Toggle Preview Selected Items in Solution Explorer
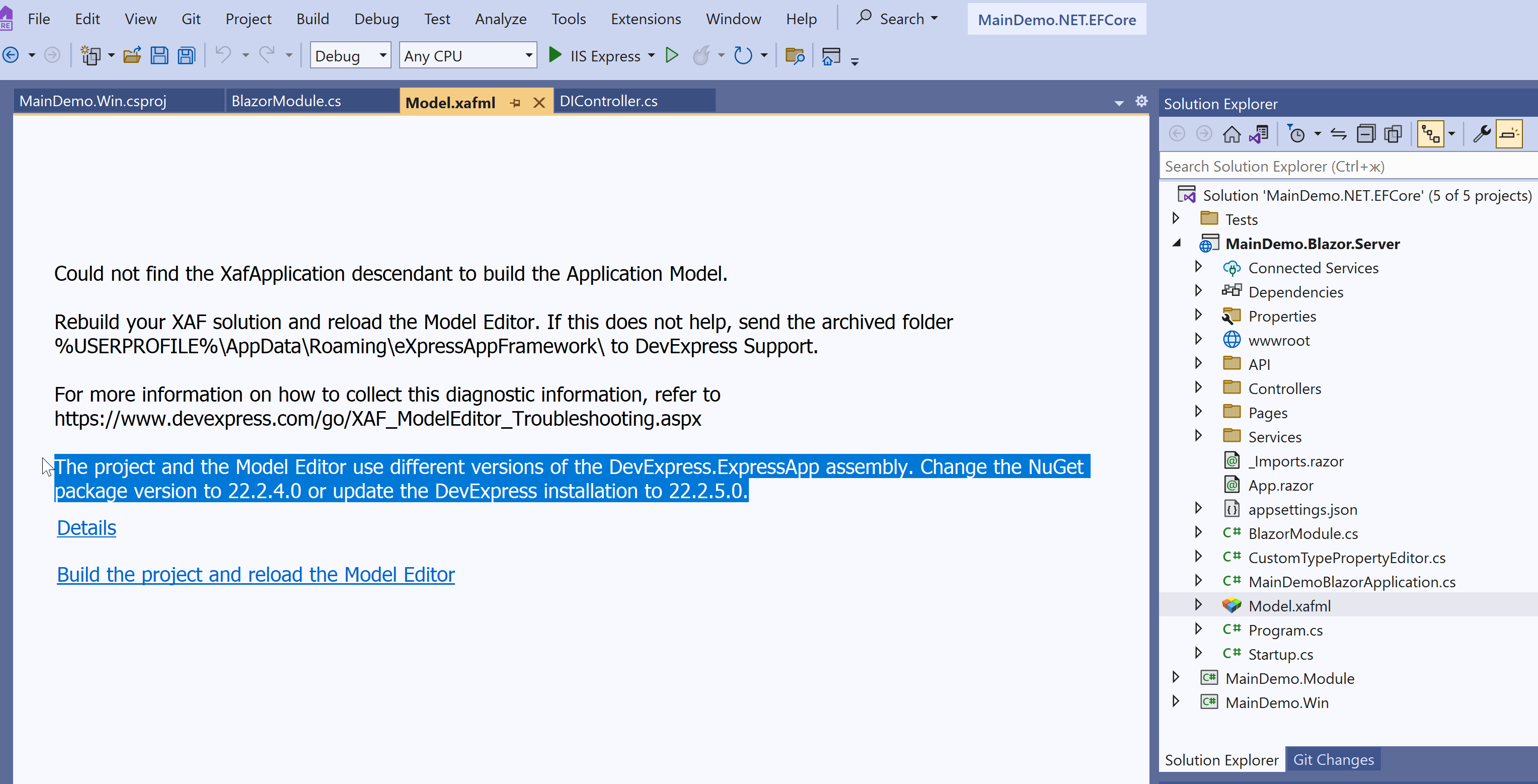Image resolution: width=1538 pixels, height=784 pixels. tap(1509, 134)
